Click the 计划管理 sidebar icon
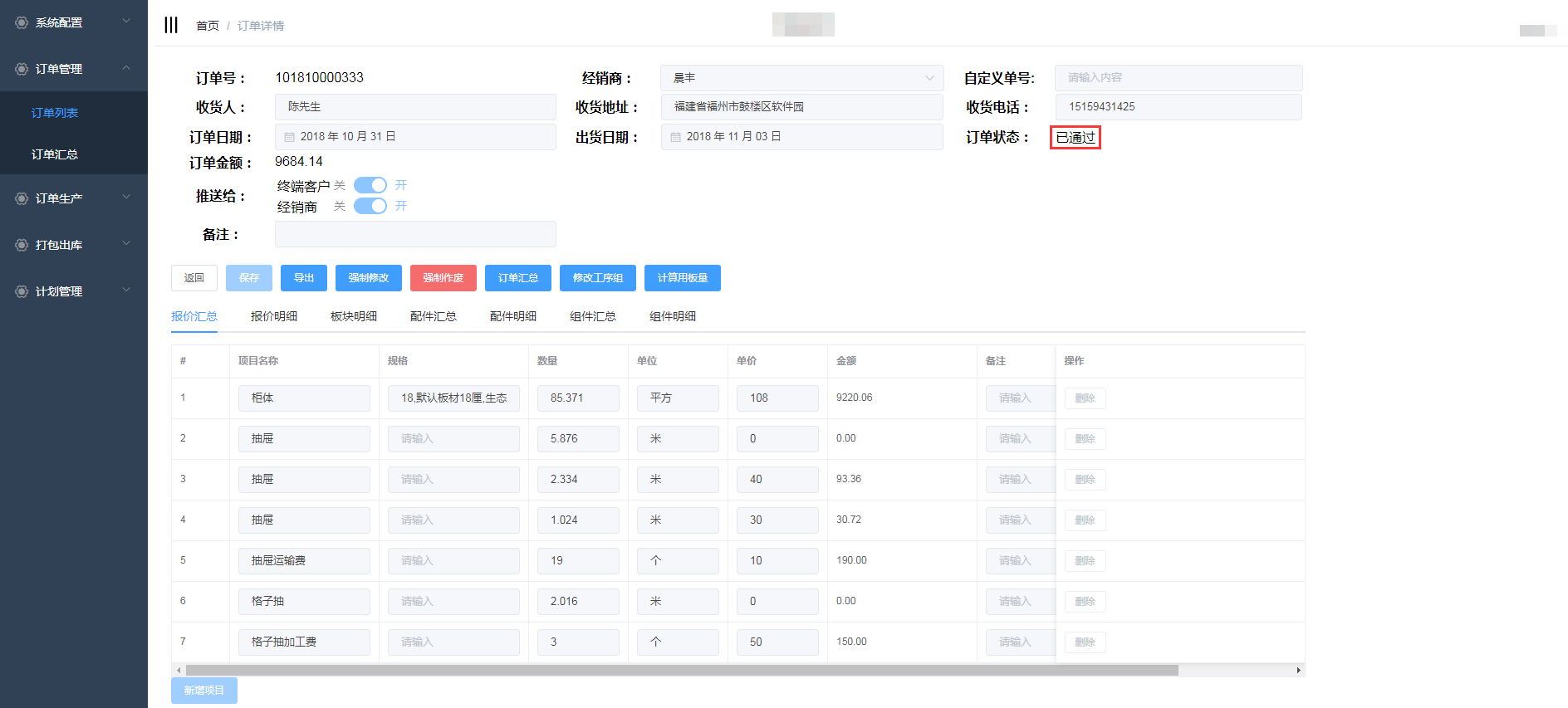 coord(22,291)
